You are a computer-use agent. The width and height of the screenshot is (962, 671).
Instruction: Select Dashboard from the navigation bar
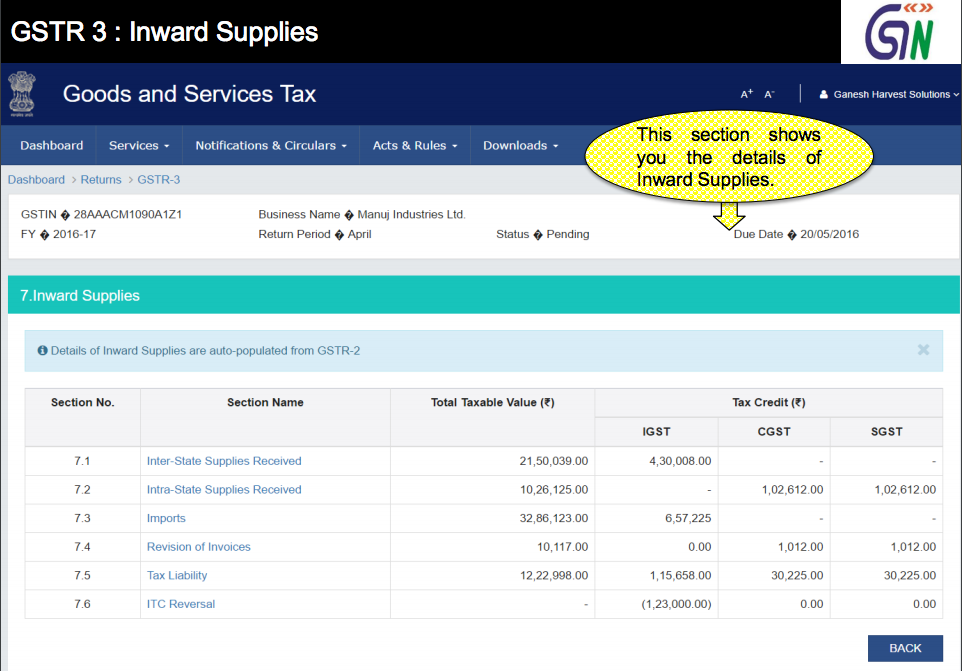point(50,145)
